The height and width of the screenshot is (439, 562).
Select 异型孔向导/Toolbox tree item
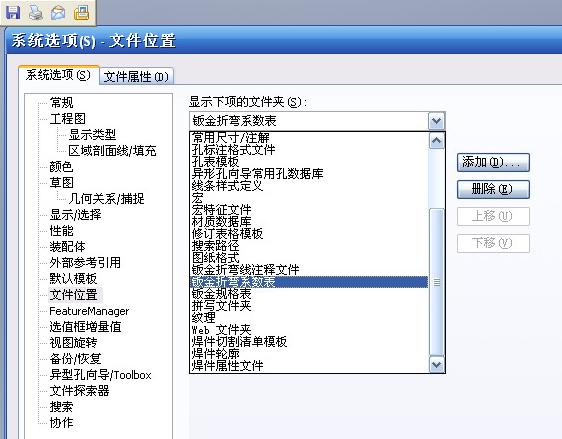click(100, 375)
